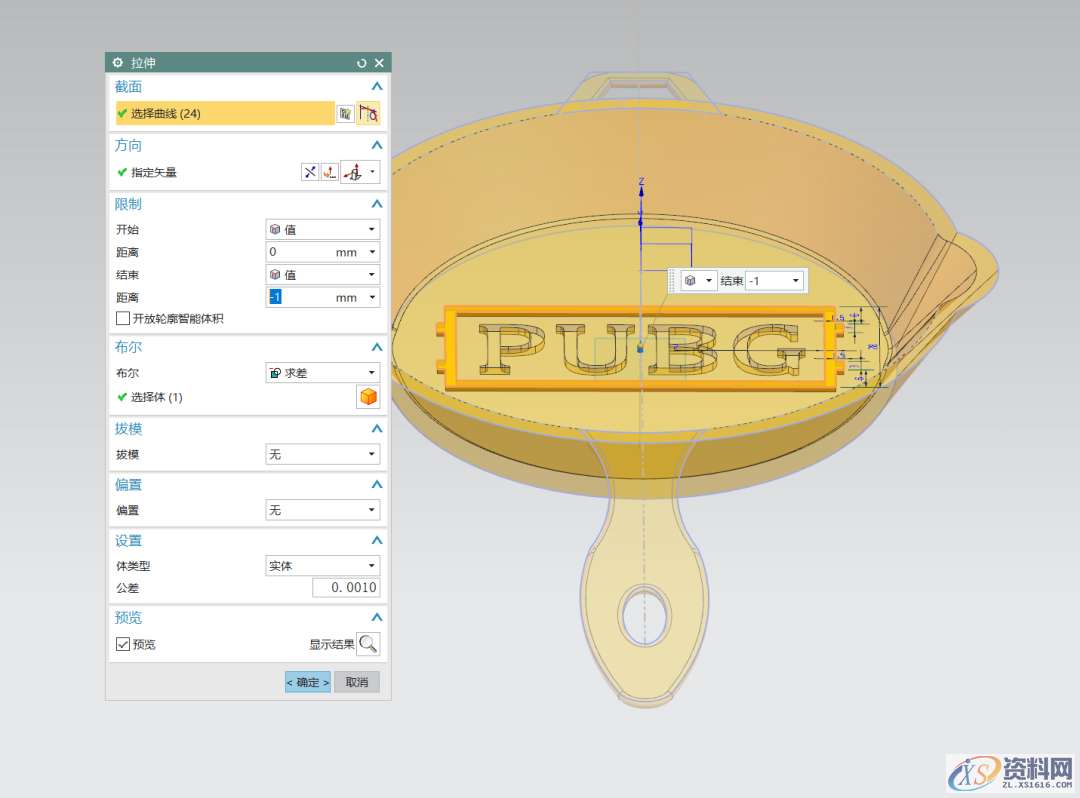Open the 开始 value type dropdown
Image resolution: width=1080 pixels, height=798 pixels.
pos(322,230)
